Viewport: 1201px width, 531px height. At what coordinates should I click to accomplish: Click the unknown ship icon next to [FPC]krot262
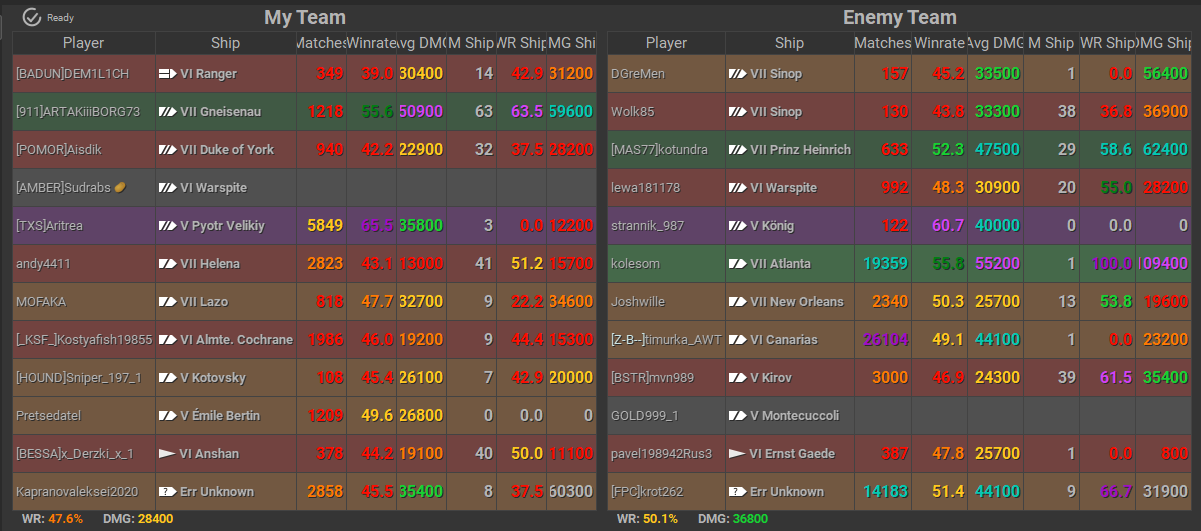[x=737, y=492]
